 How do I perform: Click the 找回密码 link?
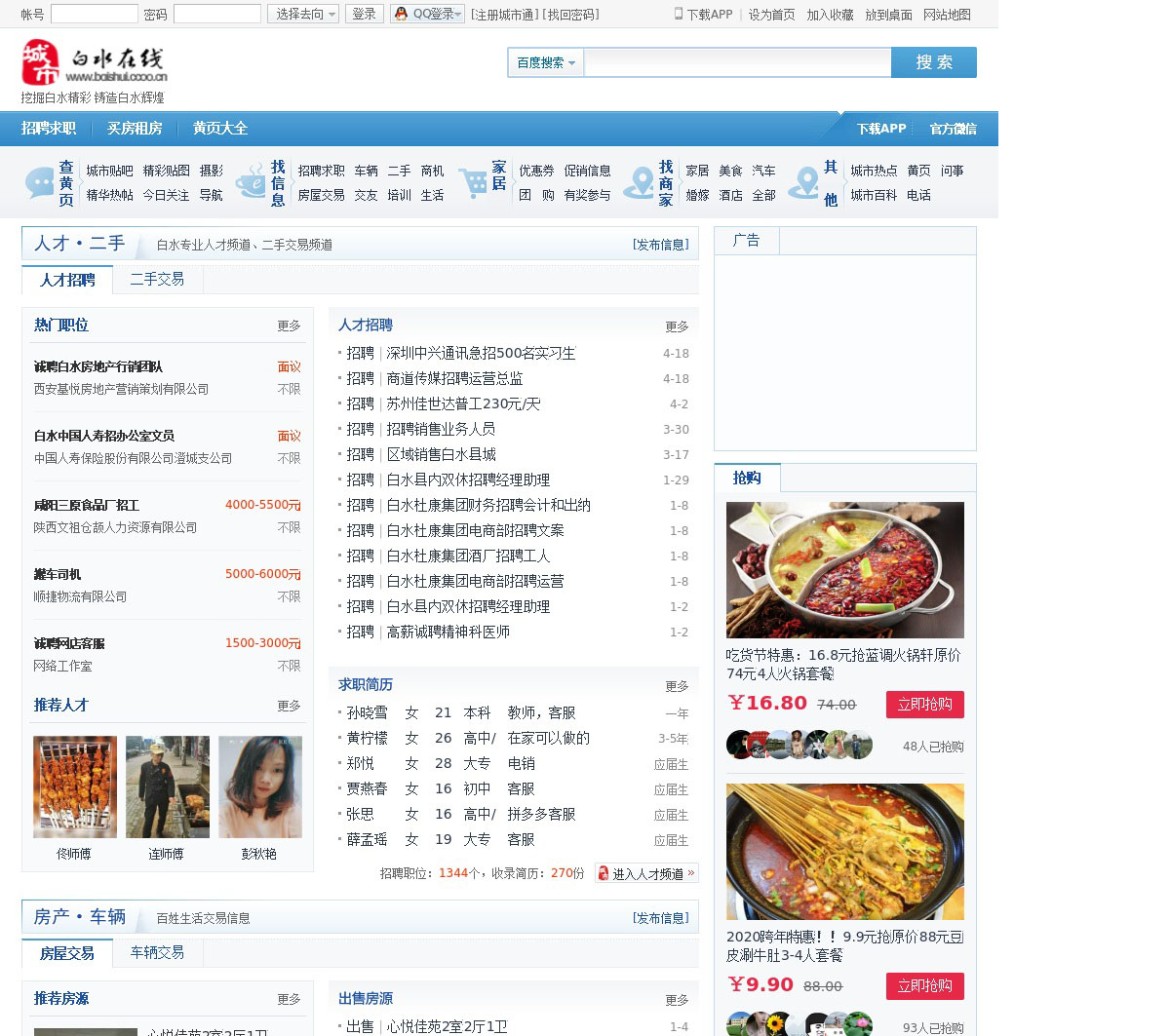pos(571,15)
